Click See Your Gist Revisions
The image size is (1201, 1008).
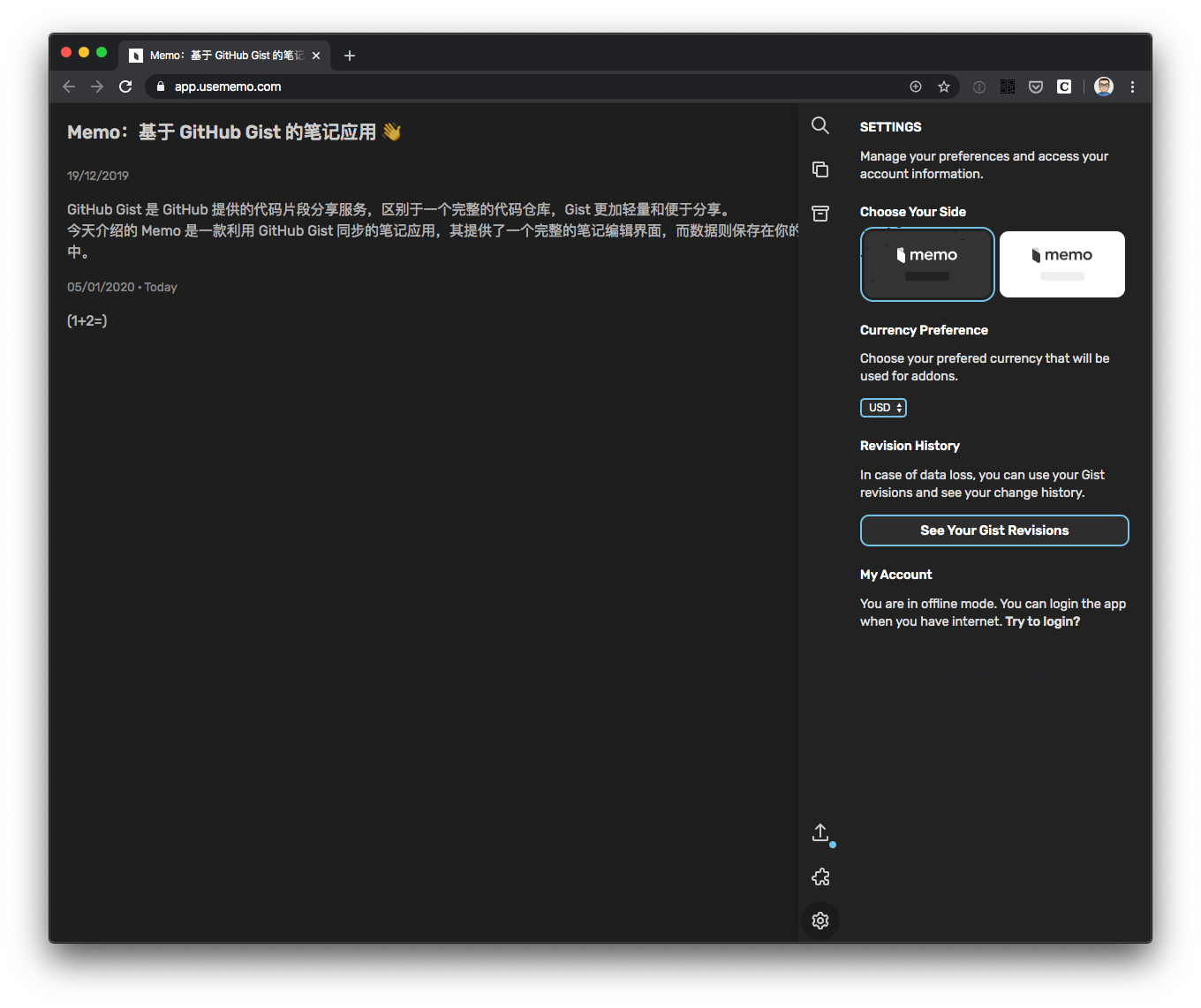(993, 530)
